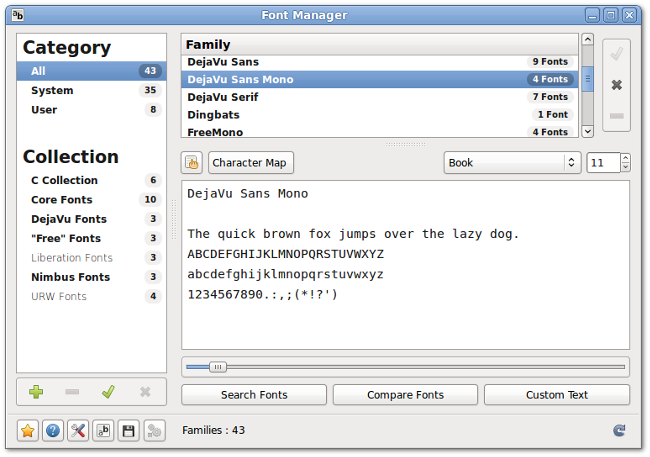Click the hand icon left of Character Map

(192, 163)
